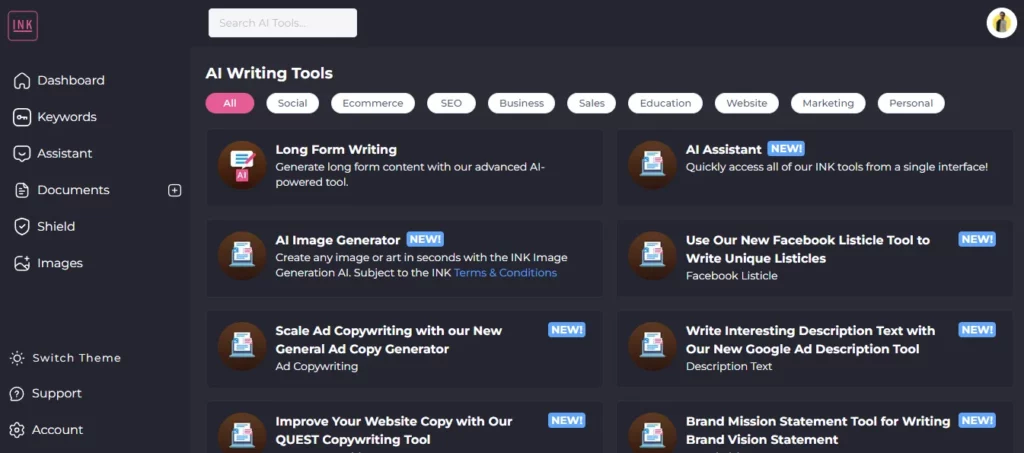Click the Shield checkmark icon
Viewport: 1024px width, 453px height.
[22, 226]
